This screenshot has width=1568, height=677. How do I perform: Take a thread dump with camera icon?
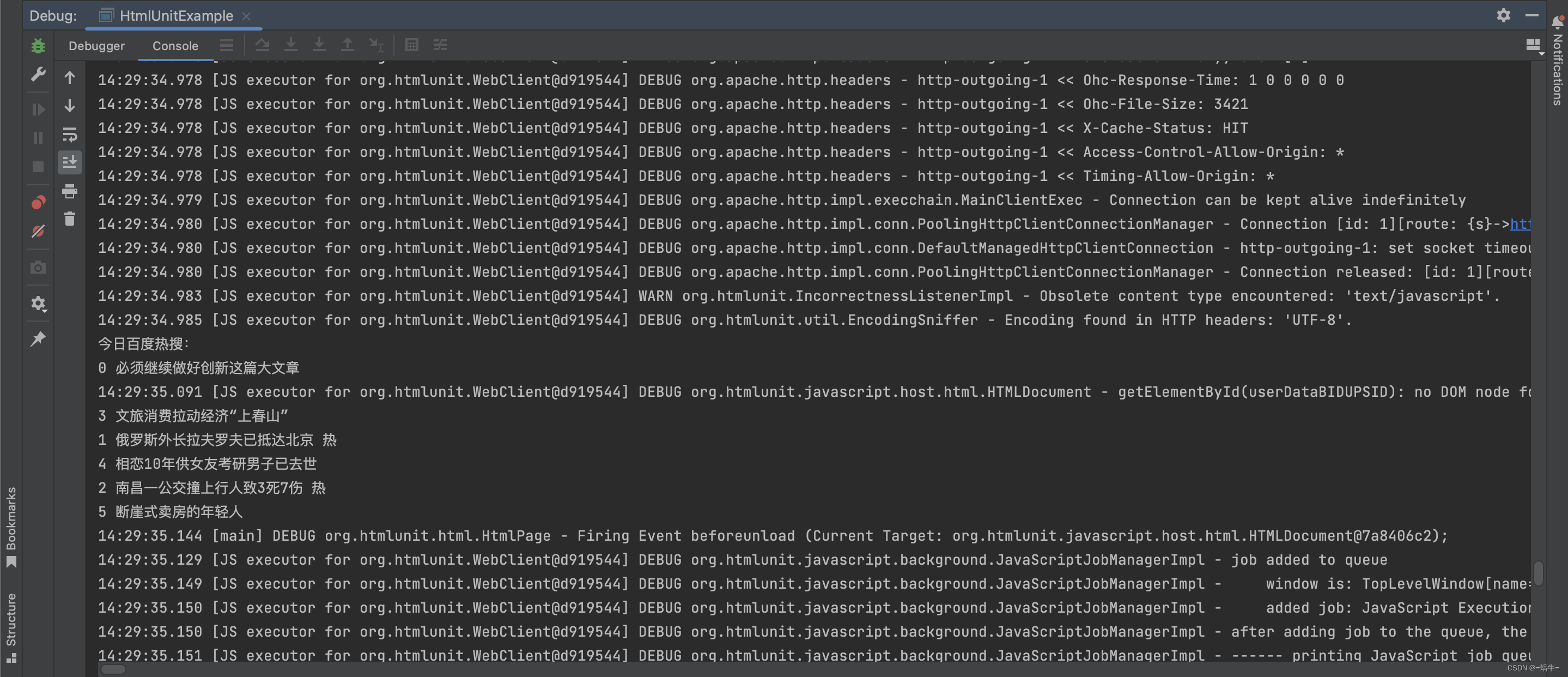pos(38,267)
